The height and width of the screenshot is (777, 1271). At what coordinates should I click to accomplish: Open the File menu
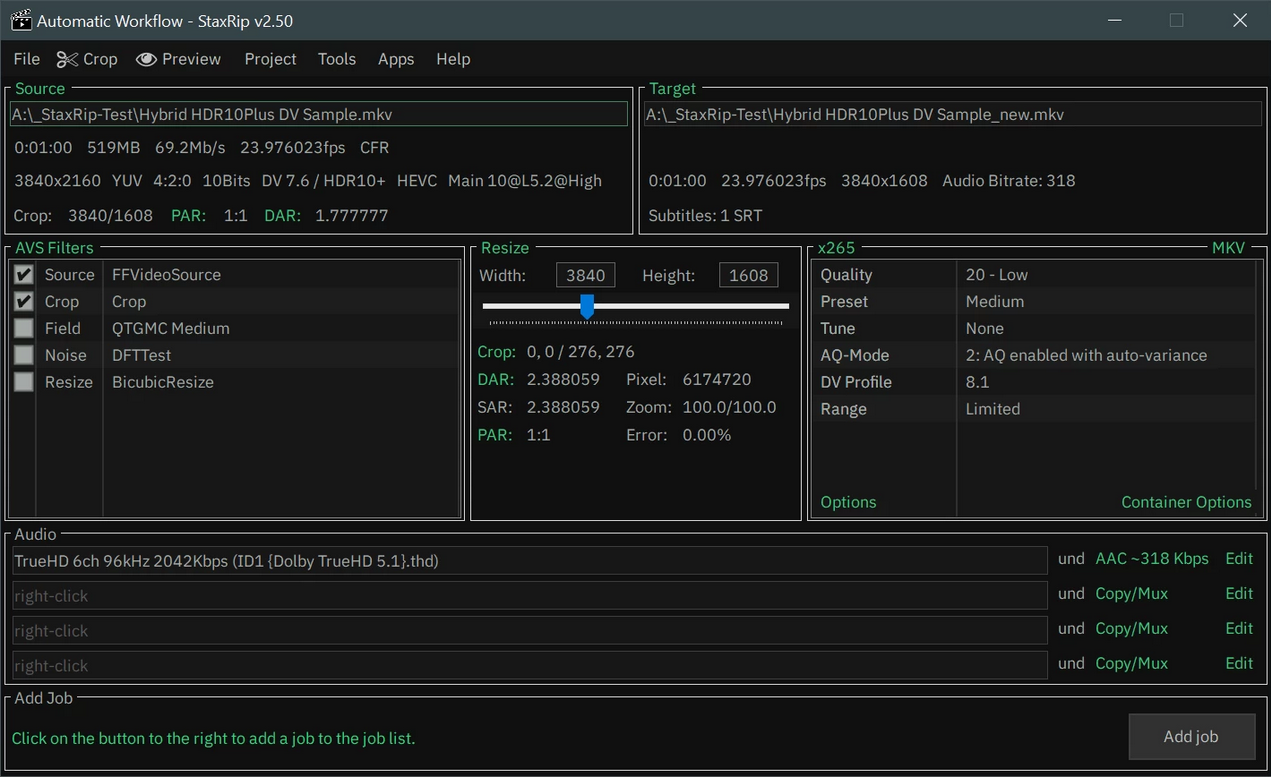click(x=27, y=60)
